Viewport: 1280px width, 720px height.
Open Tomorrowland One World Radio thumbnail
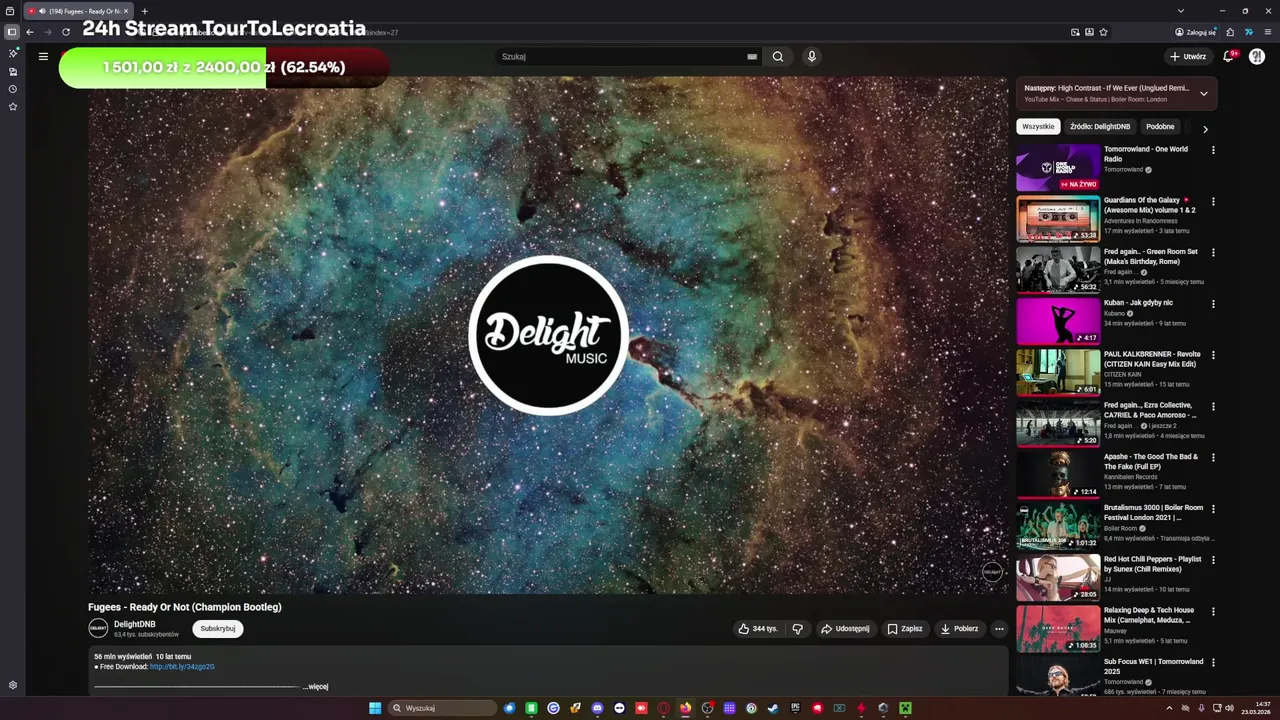tap(1058, 167)
